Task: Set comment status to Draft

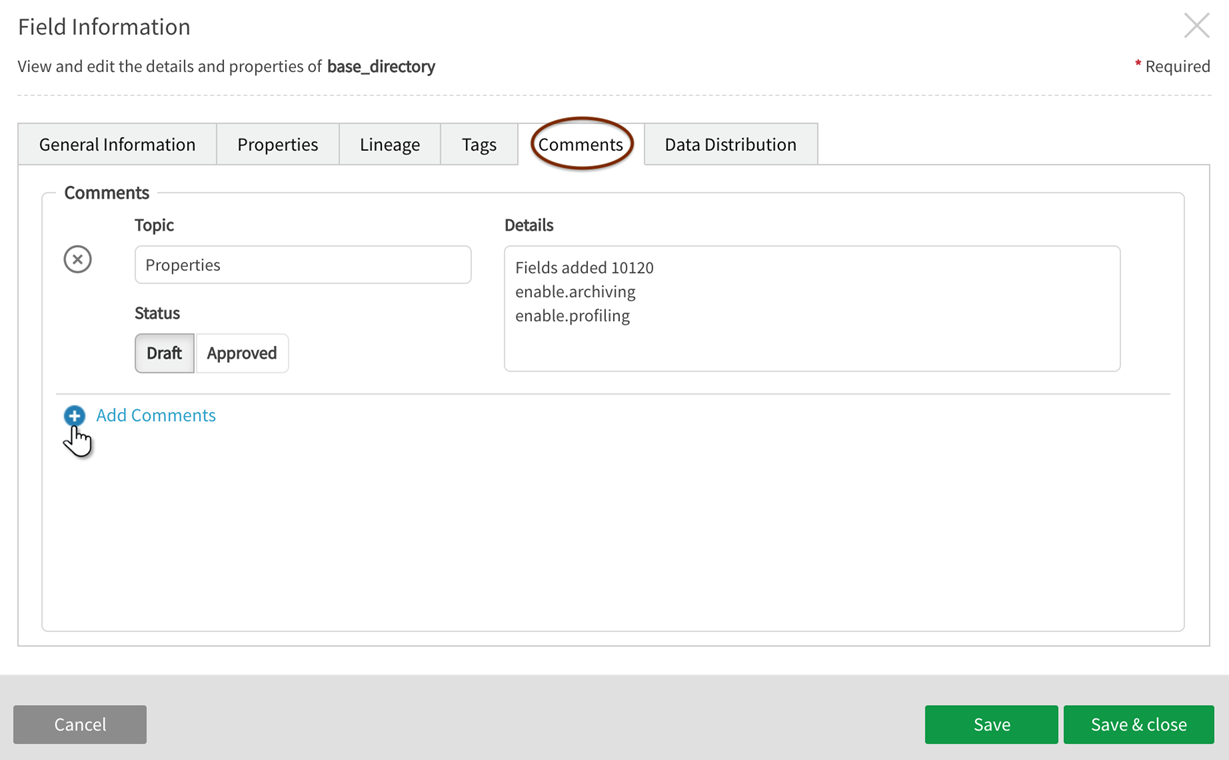Action: (x=164, y=353)
